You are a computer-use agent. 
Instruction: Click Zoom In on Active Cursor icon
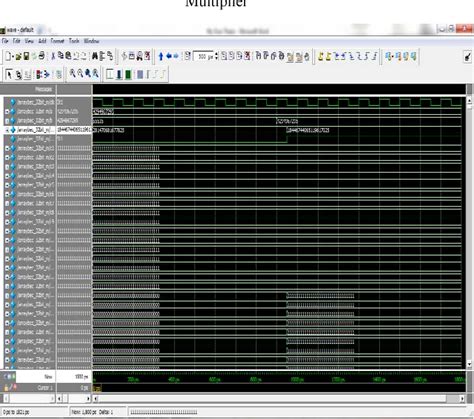coord(96,74)
